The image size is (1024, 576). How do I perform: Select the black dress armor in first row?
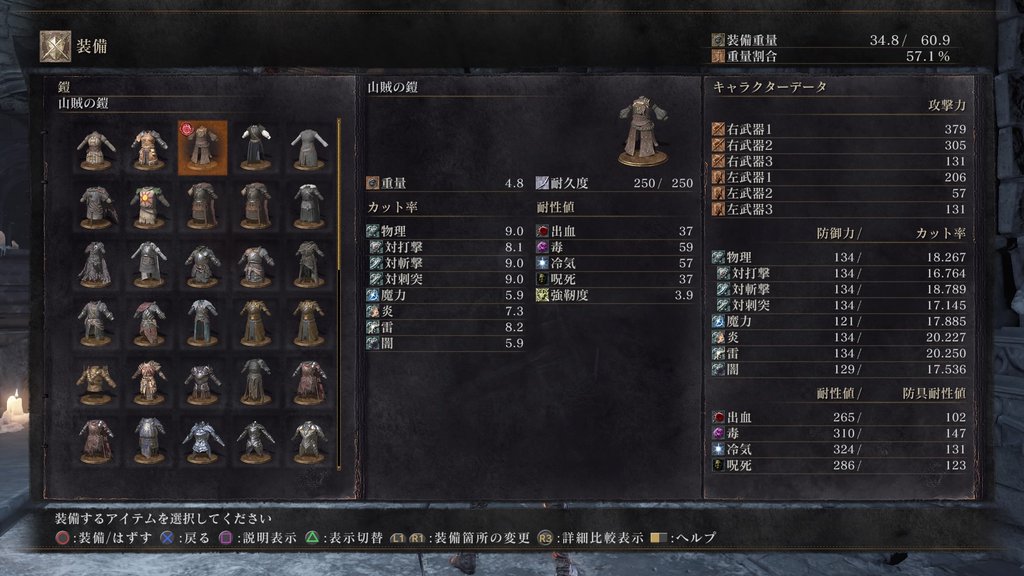coord(255,148)
